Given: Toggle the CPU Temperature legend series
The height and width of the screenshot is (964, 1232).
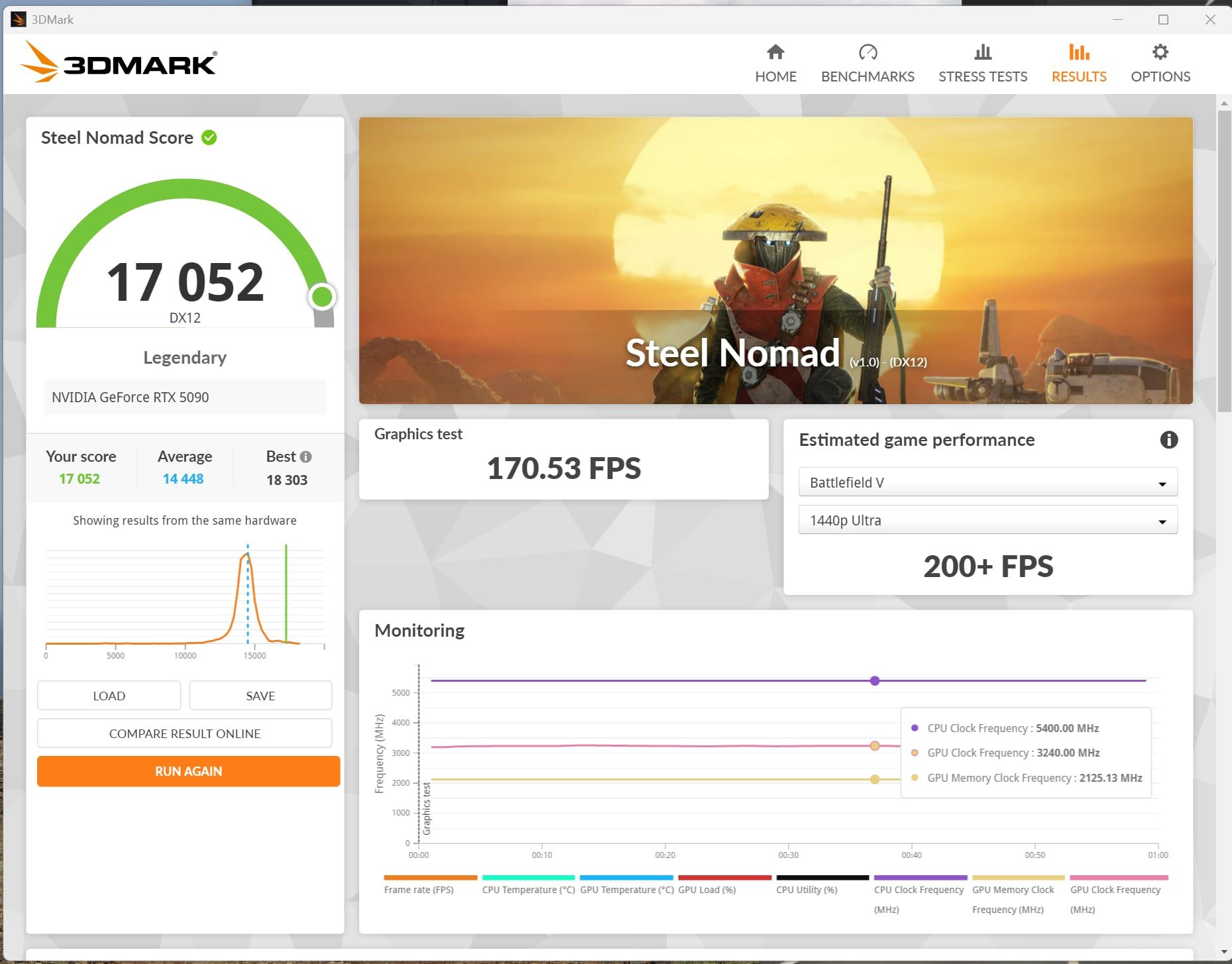Looking at the screenshot, I should coord(528,885).
